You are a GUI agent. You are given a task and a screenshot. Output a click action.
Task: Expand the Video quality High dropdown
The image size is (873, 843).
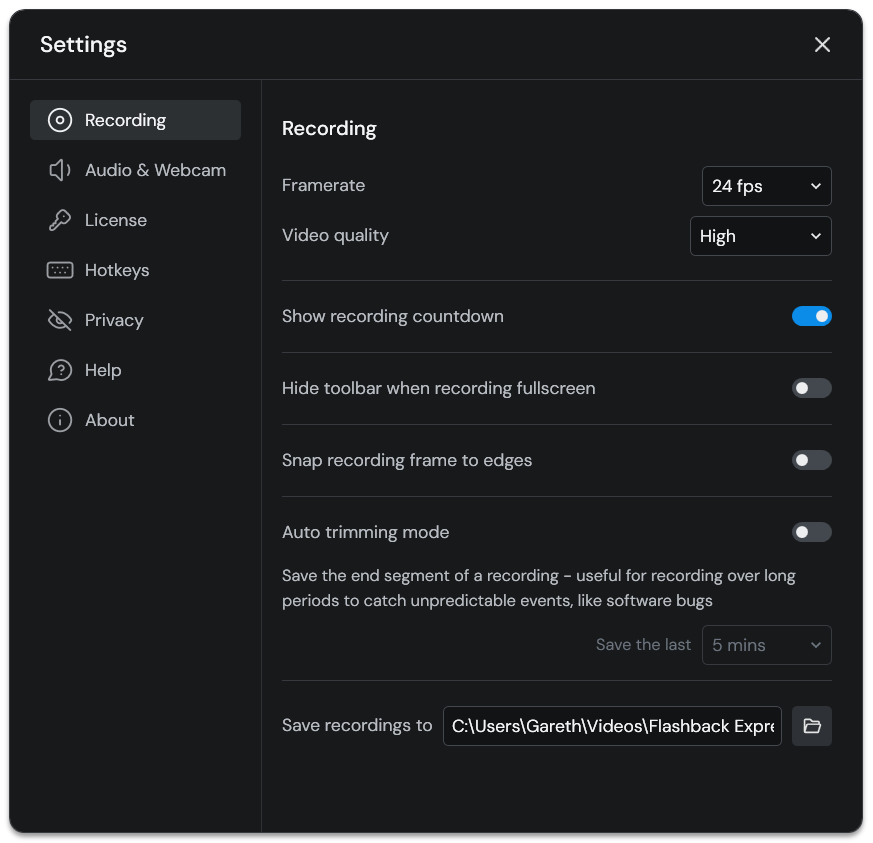coord(760,236)
